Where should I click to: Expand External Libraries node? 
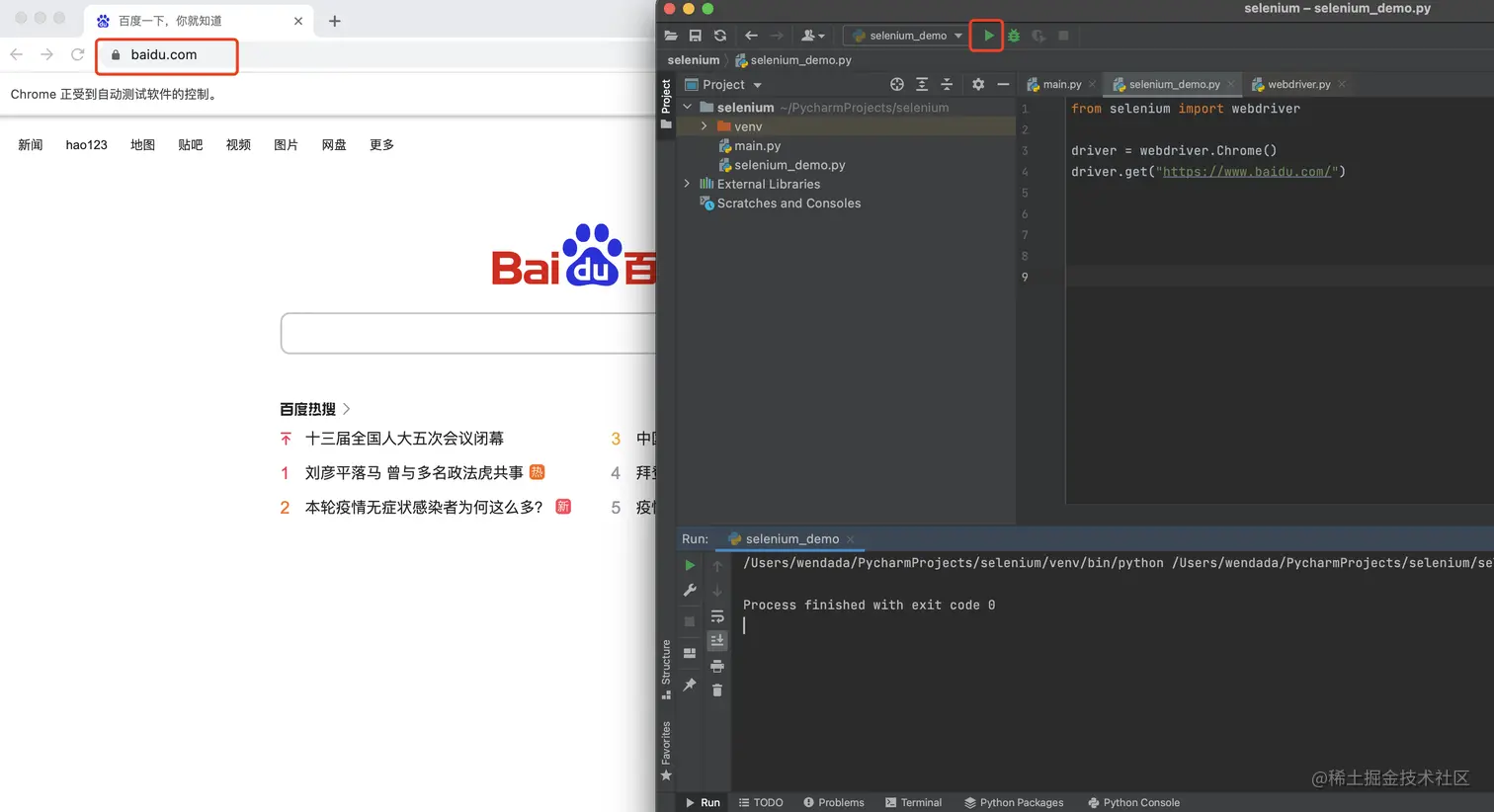pos(688,184)
